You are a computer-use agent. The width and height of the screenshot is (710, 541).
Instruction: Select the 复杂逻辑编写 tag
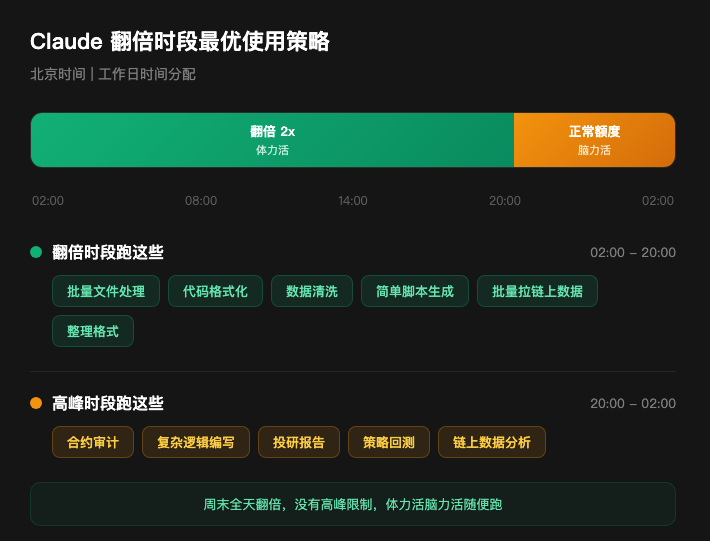click(x=196, y=442)
